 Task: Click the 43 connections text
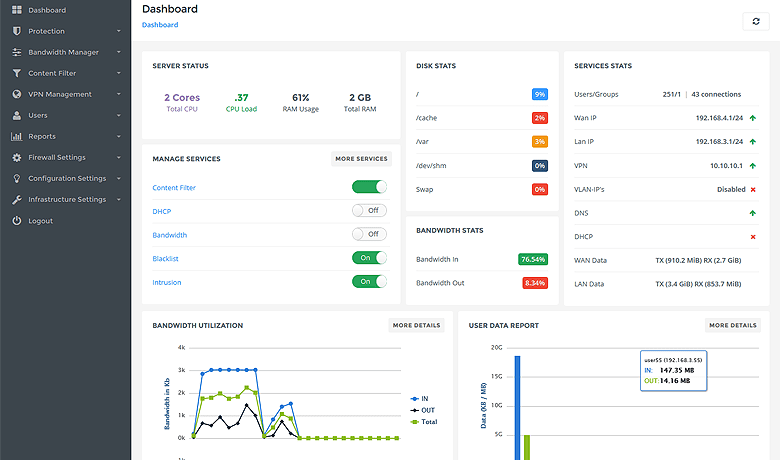(716, 94)
